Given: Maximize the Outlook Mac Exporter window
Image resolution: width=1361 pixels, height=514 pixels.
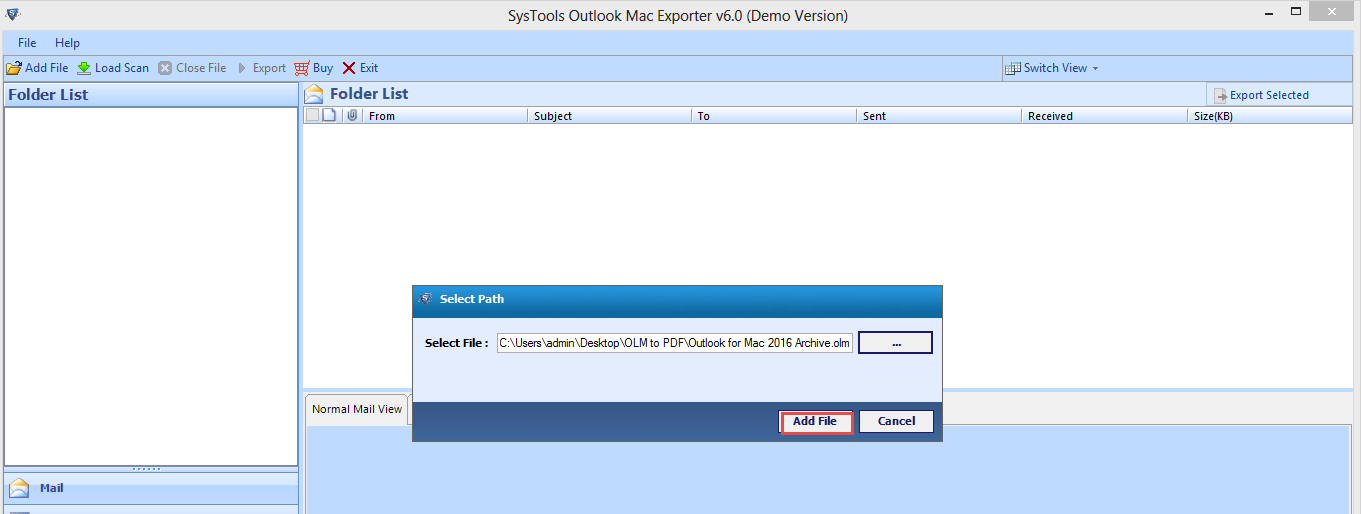Looking at the screenshot, I should point(1297,12).
